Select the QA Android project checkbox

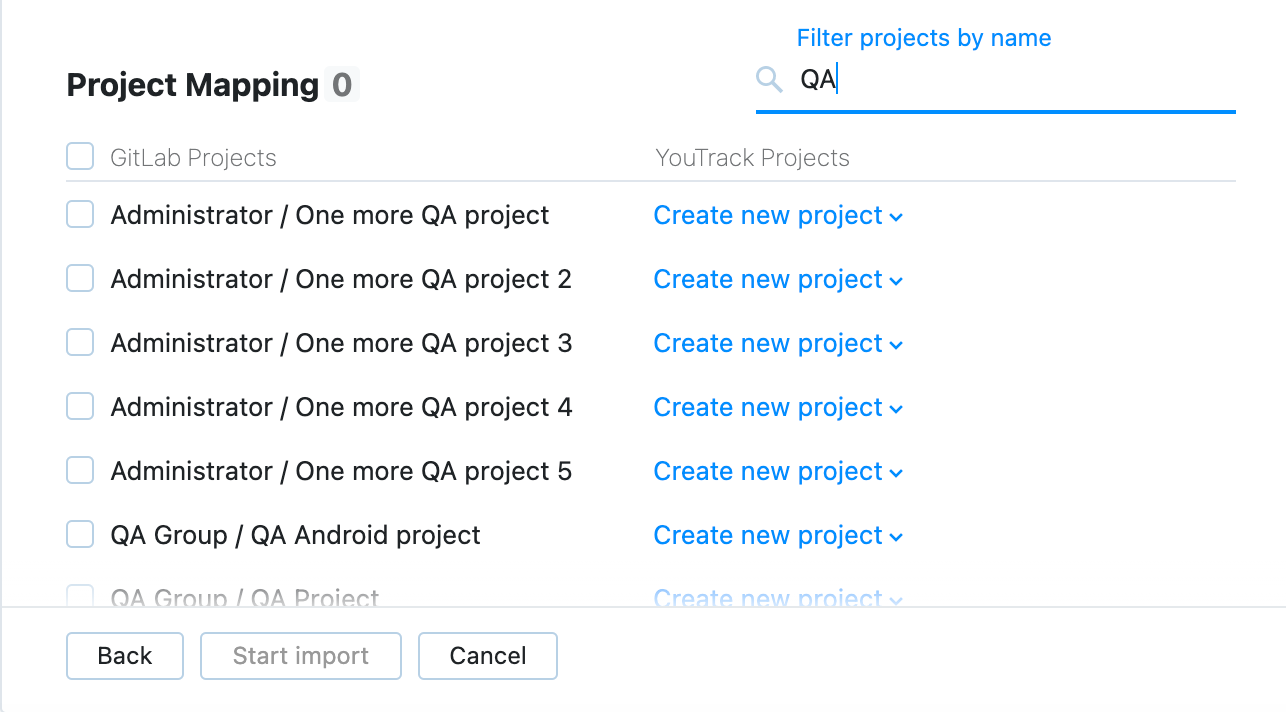pos(80,534)
